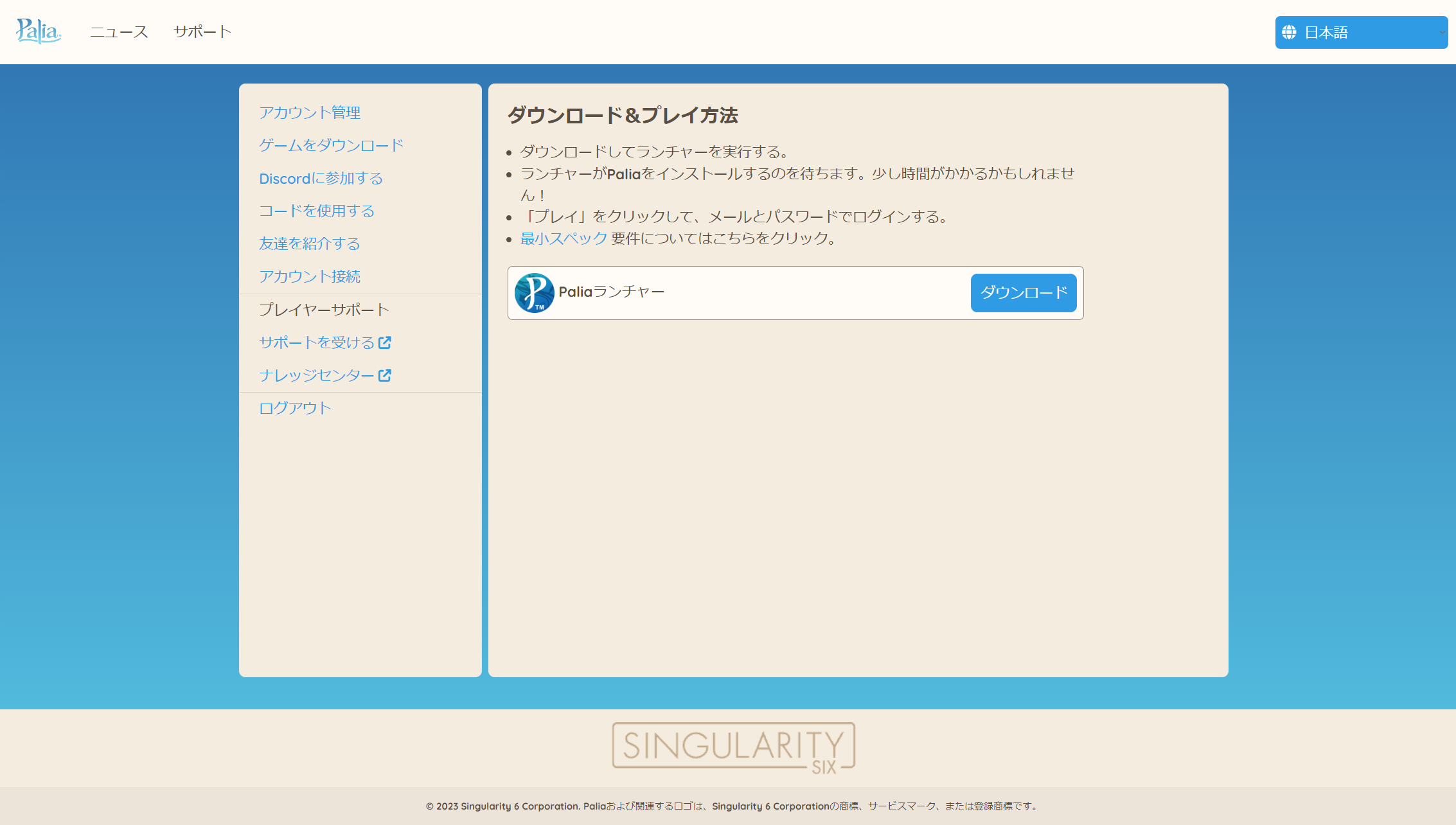
Task: Open the ニュース menu item
Action: (x=119, y=32)
